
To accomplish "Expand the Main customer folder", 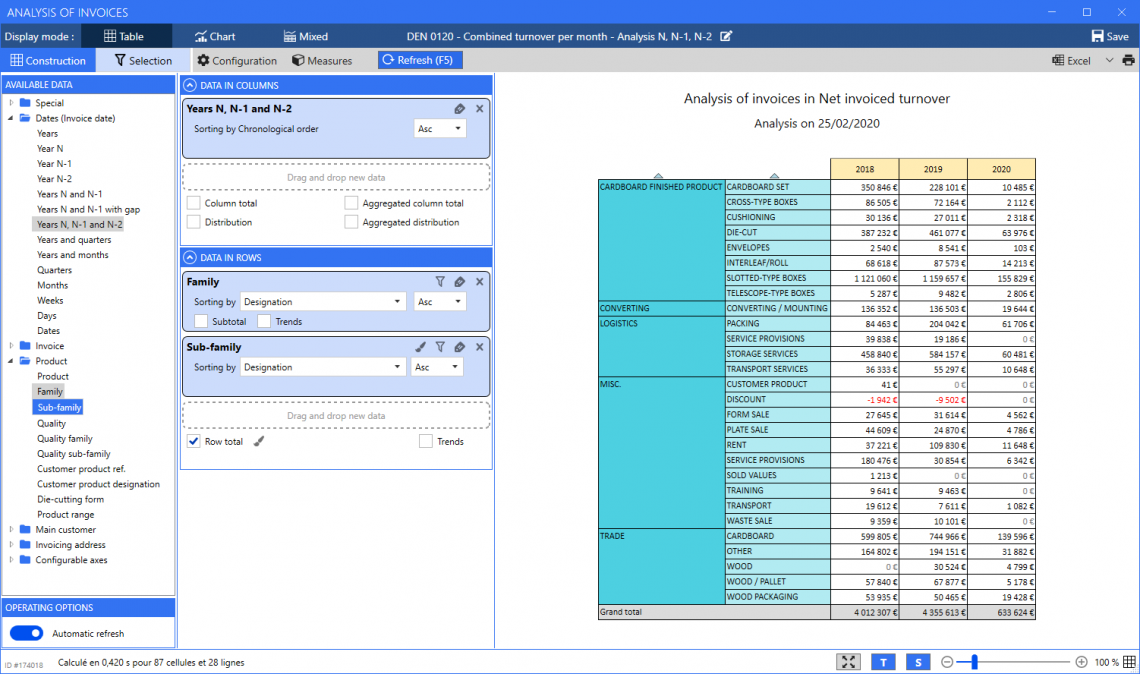I will click(12, 529).
